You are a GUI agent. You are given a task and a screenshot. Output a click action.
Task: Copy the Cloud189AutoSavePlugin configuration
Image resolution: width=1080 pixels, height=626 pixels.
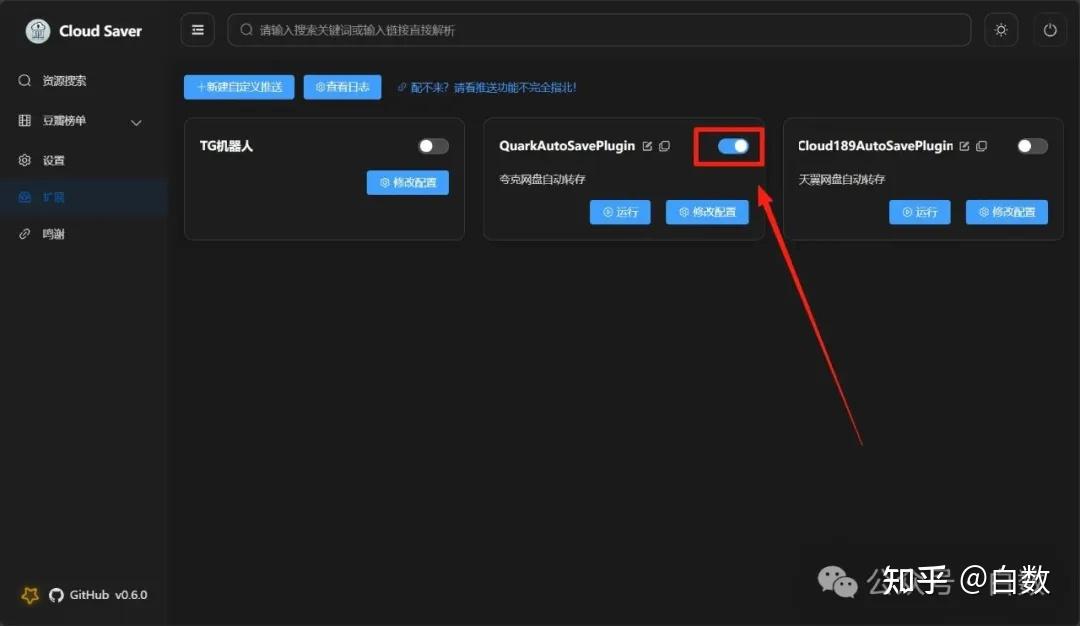[x=981, y=145]
